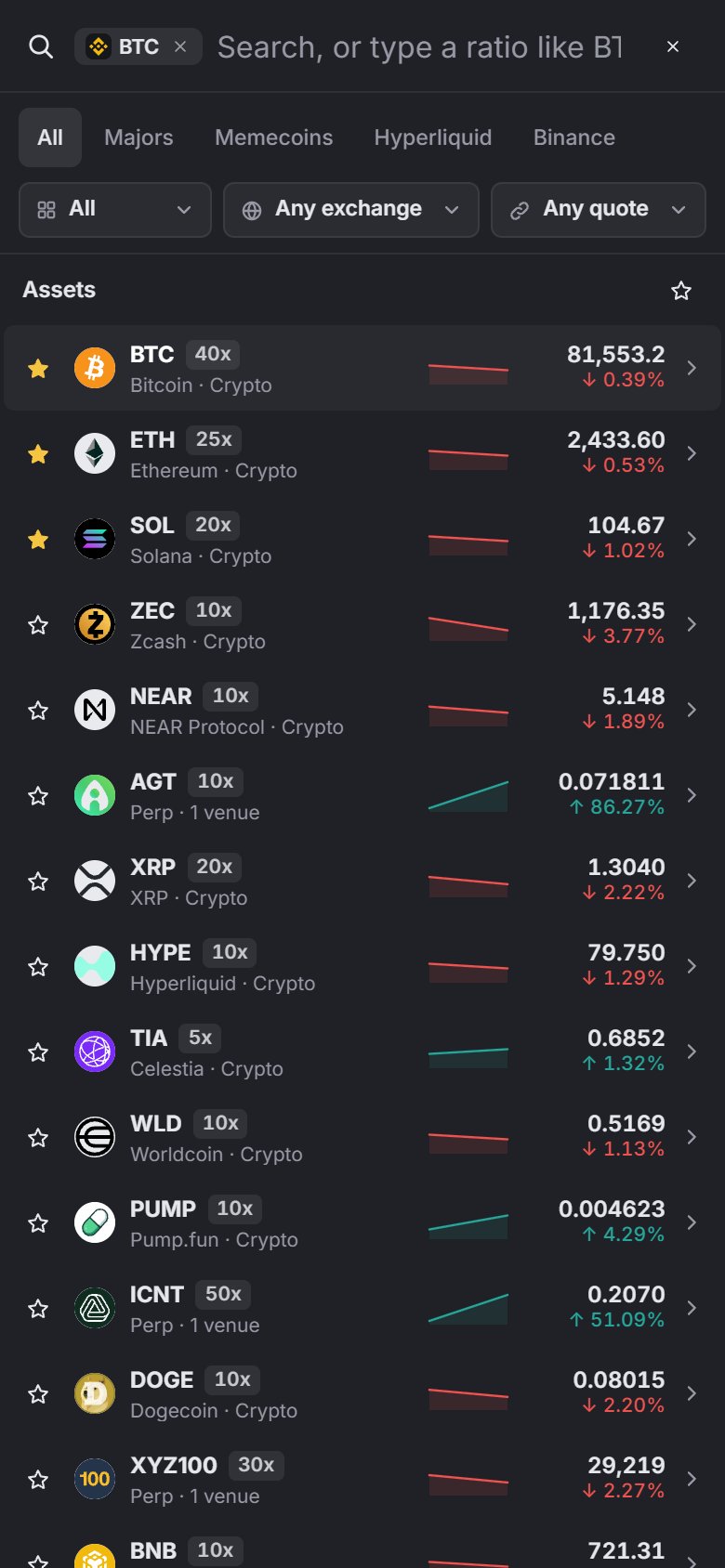Unfavorite SOL with its star
The image size is (725, 1568).
tap(38, 539)
